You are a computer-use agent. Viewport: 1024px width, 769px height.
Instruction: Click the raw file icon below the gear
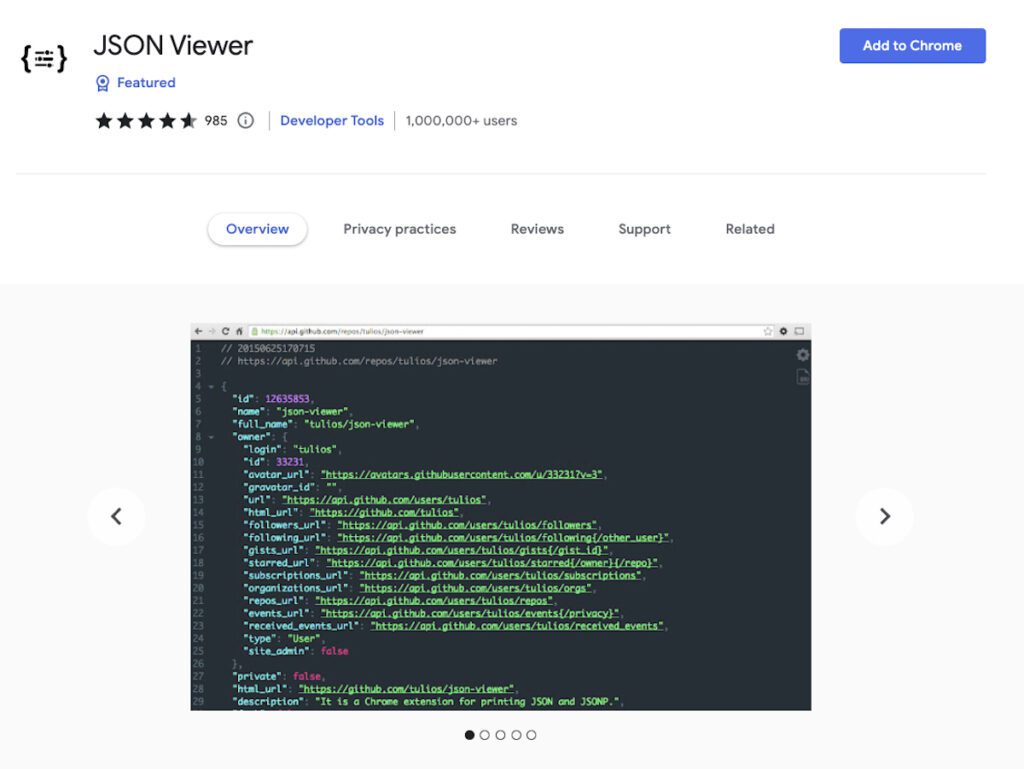pos(803,377)
